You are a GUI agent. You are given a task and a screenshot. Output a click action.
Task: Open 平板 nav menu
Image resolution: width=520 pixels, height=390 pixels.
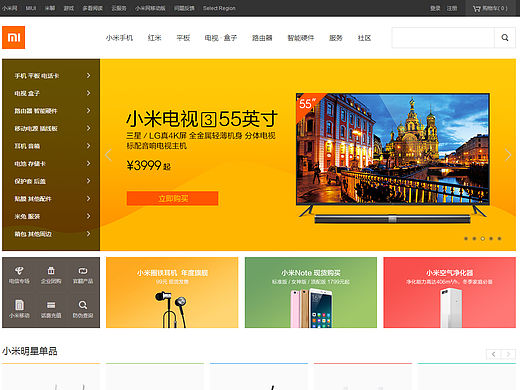coord(183,38)
